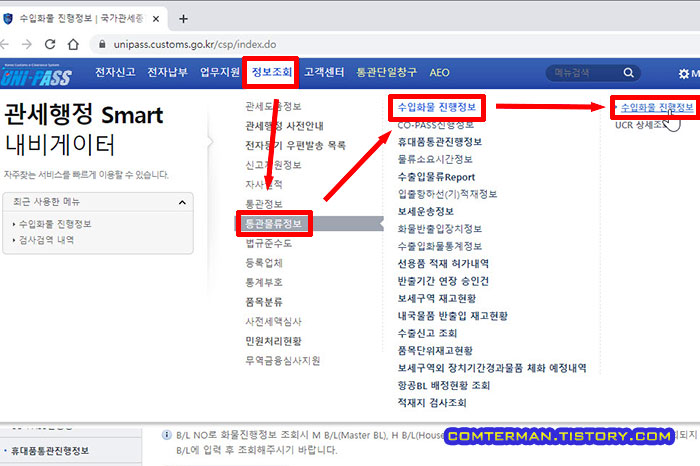This screenshot has height=466, width=700.
Task: Click the browser back arrow
Action: coord(4,44)
